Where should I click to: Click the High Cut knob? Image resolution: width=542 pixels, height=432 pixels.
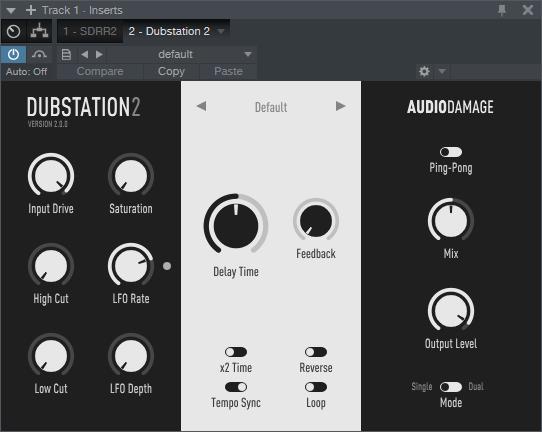click(51, 265)
